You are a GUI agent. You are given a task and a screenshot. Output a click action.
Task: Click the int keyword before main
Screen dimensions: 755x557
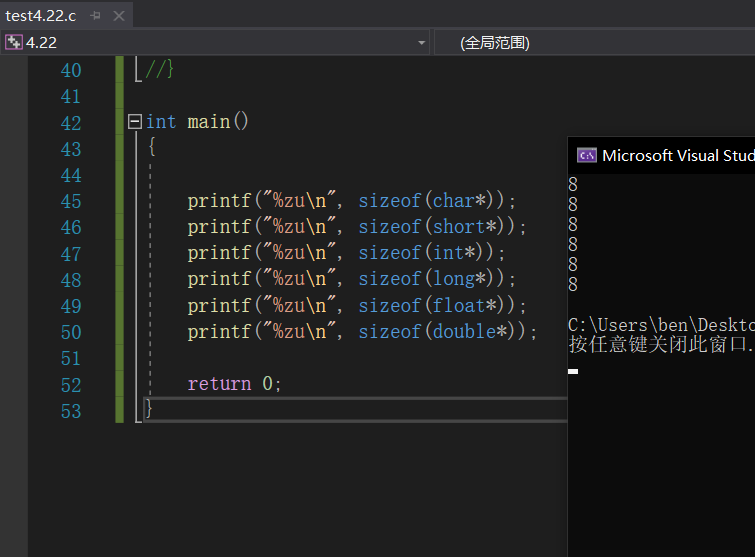tap(161, 121)
